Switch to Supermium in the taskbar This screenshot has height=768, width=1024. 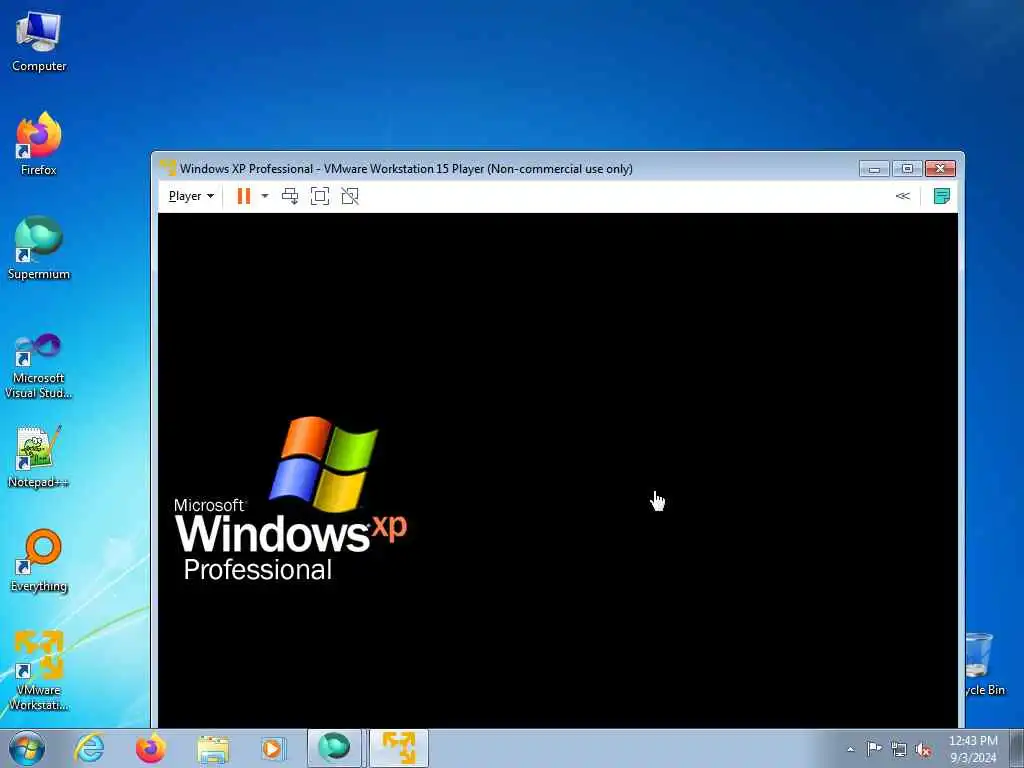[x=334, y=748]
